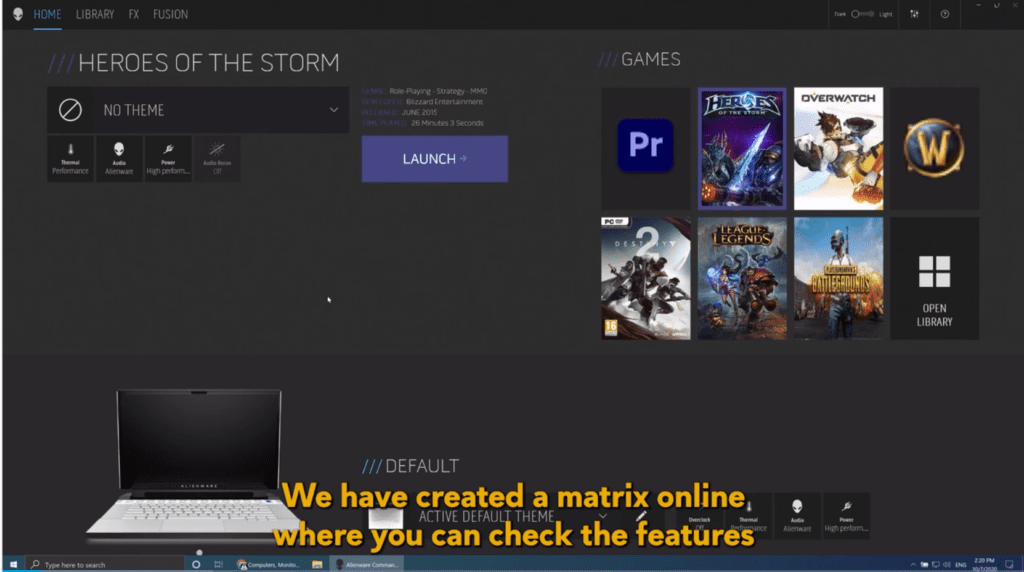
Task: Open the game's Audio Recon Off tile
Action: point(217,159)
